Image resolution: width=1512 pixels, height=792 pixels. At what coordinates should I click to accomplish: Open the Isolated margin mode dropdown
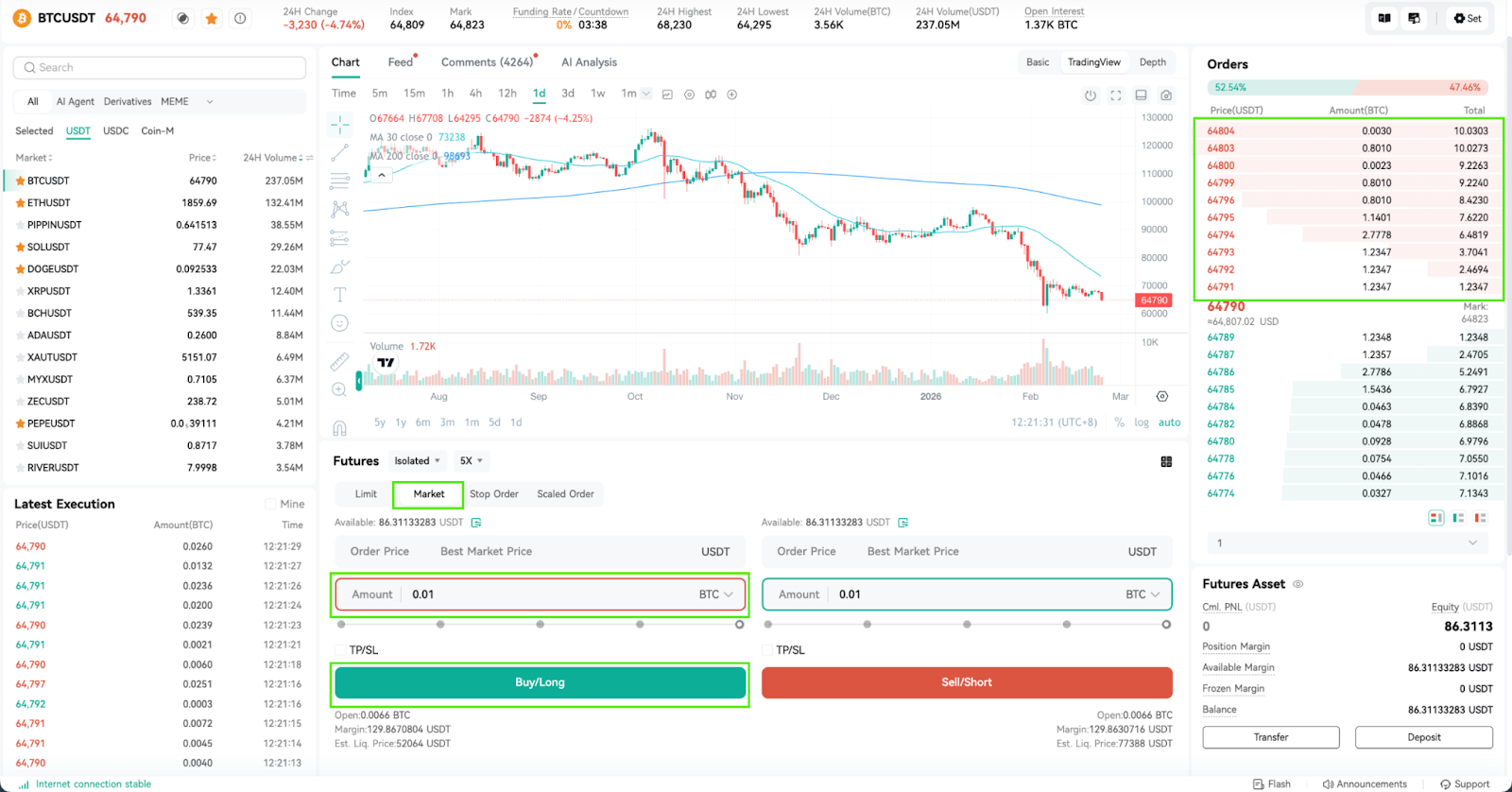pos(417,461)
